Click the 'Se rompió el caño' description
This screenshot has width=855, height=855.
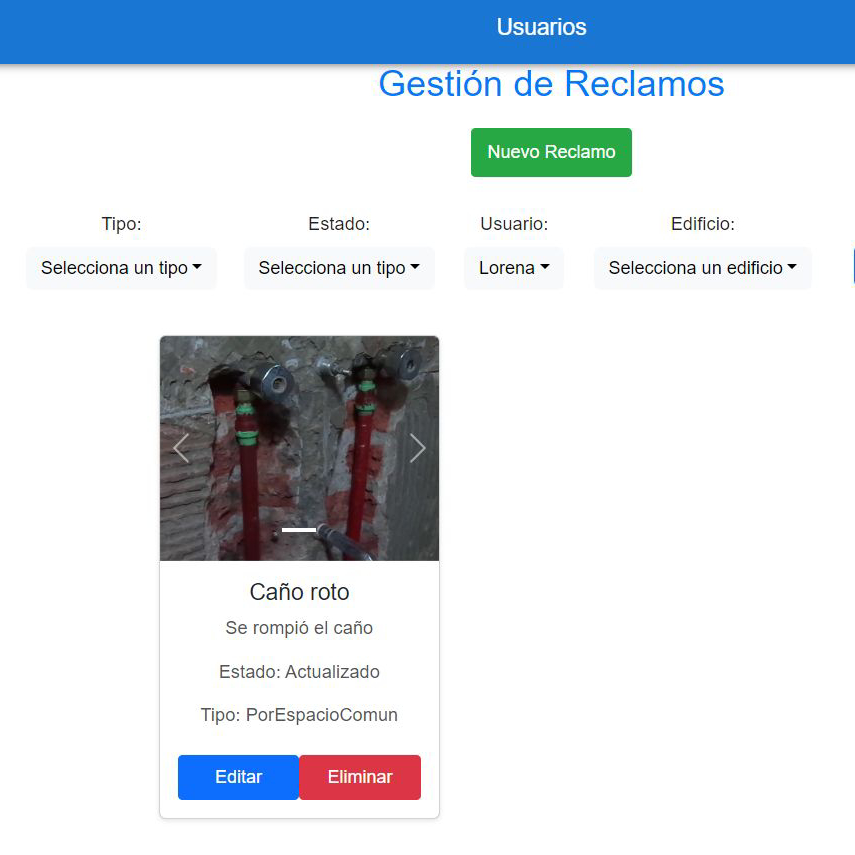pyautogui.click(x=299, y=628)
